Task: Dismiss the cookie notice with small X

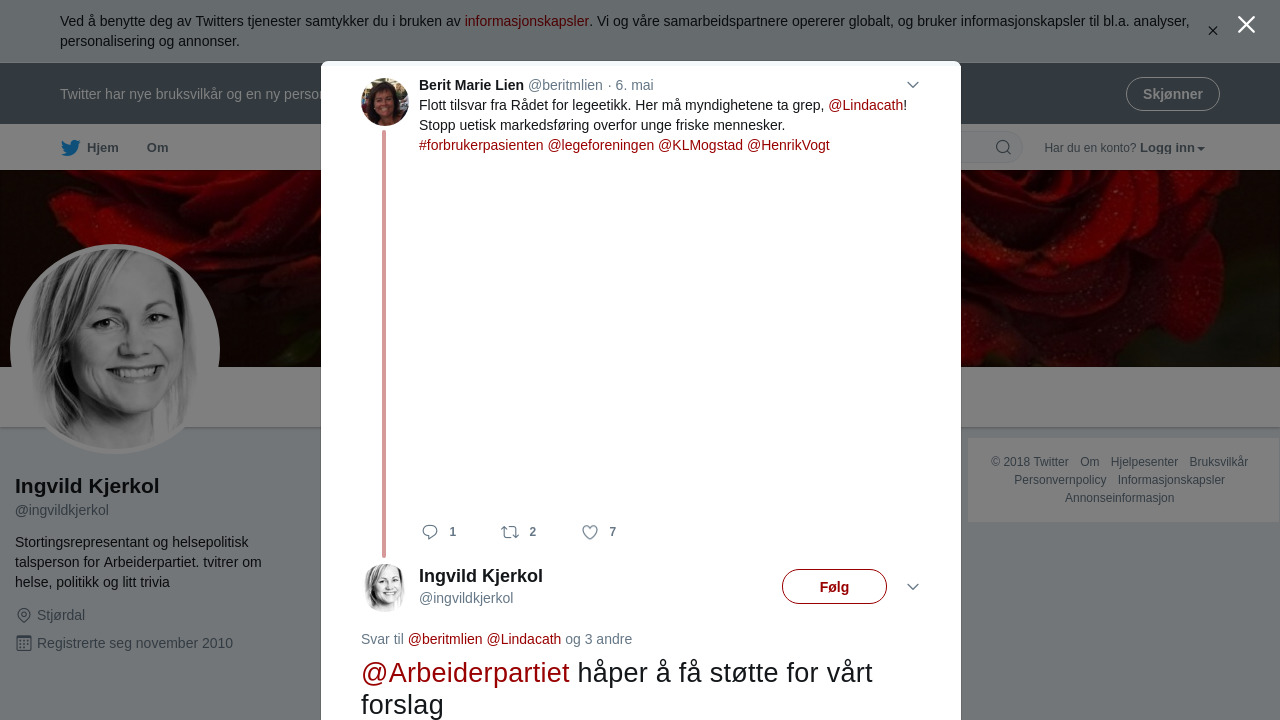Action: pyautogui.click(x=1213, y=31)
